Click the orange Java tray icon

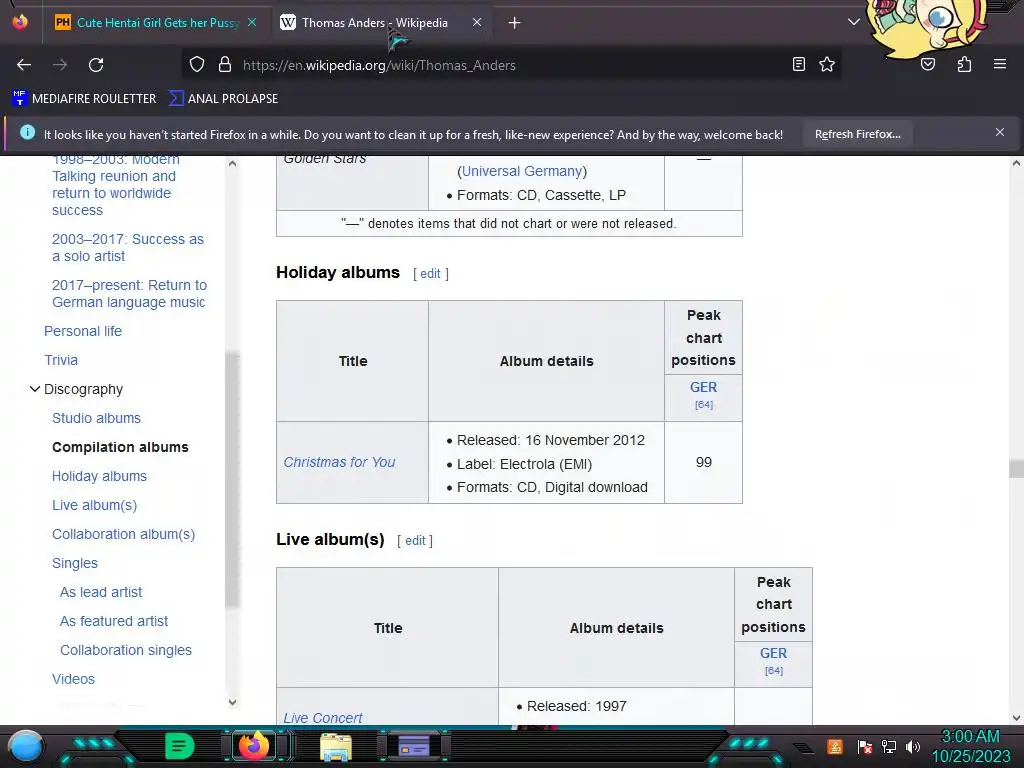834,746
